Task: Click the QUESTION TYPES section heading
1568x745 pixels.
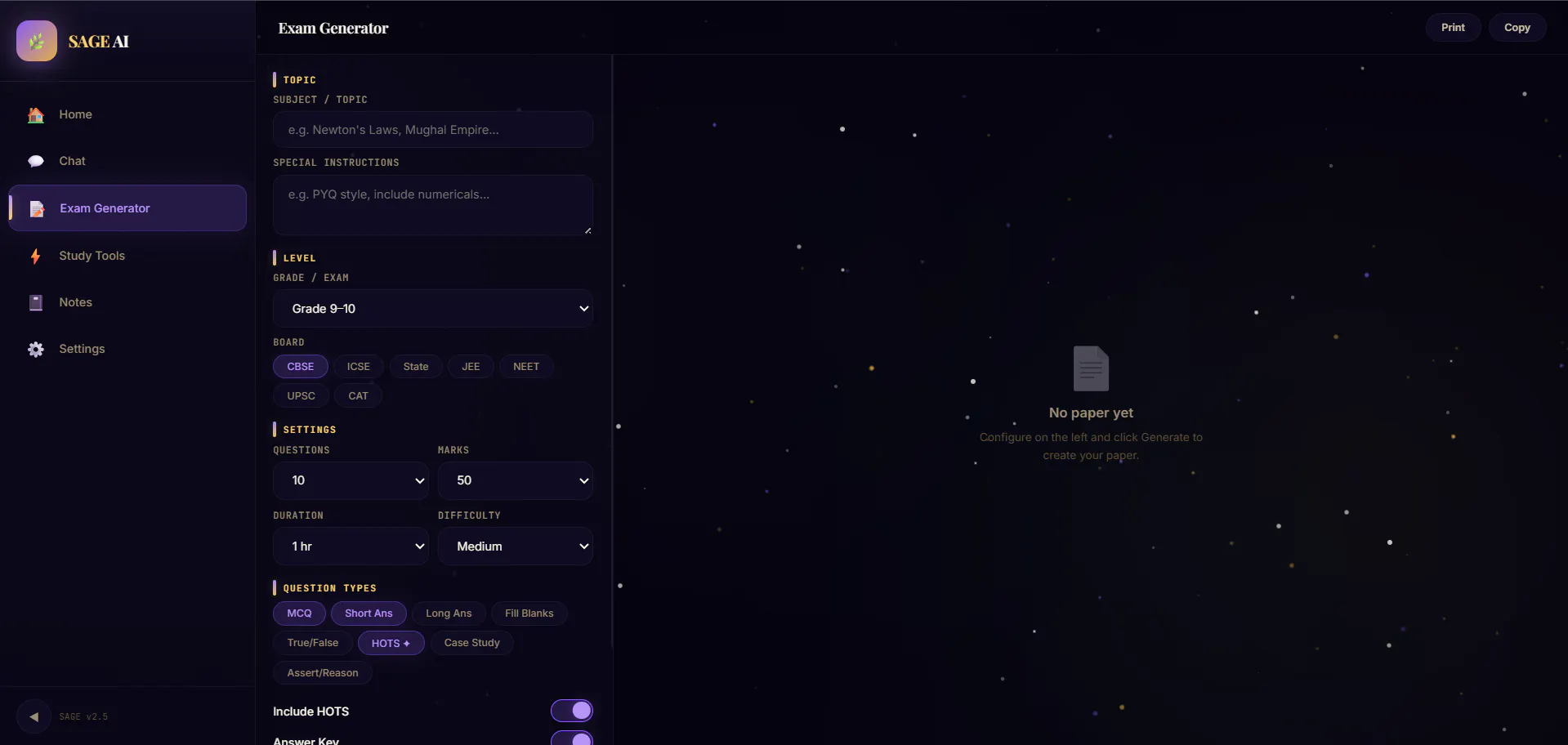Action: tap(330, 588)
